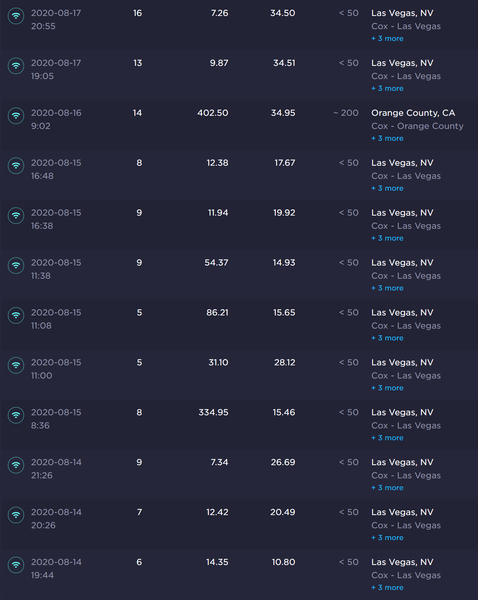Select the wifi icon beside the 2020-08-14 21:26 test
This screenshot has height=600, width=478.
(x=16, y=465)
